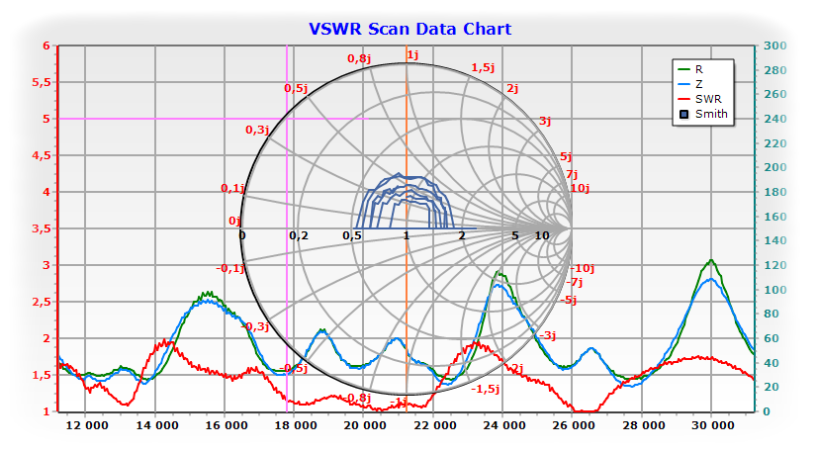
Task: Click the x-axis label '28 000'
Action: tap(643, 425)
